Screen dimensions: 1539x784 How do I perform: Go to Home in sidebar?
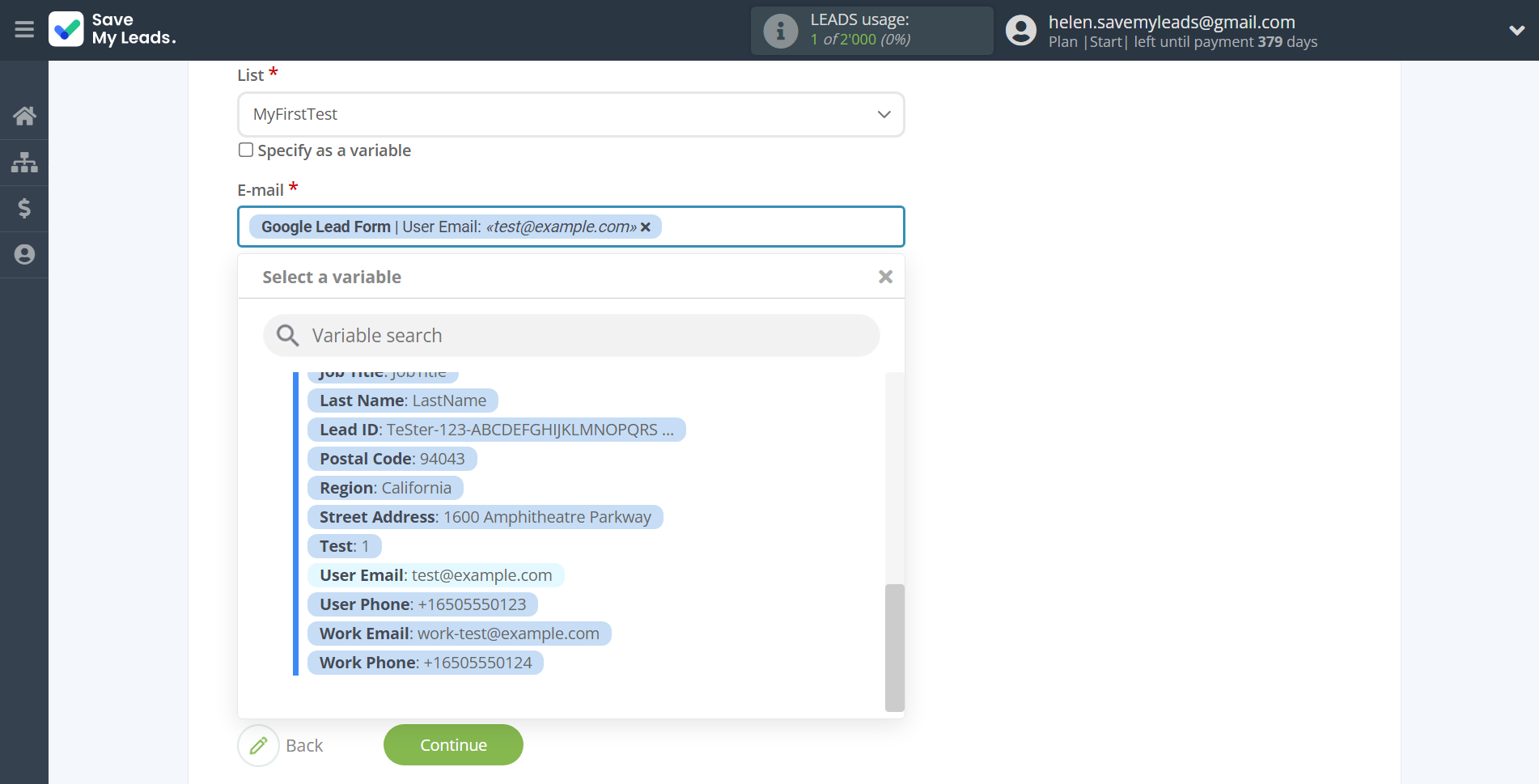(x=24, y=116)
